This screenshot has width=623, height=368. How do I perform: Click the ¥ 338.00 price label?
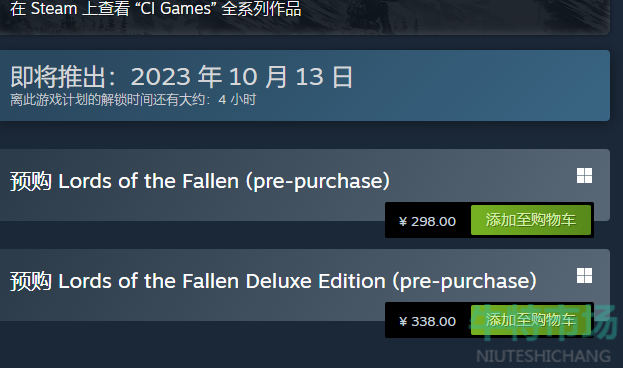point(428,322)
